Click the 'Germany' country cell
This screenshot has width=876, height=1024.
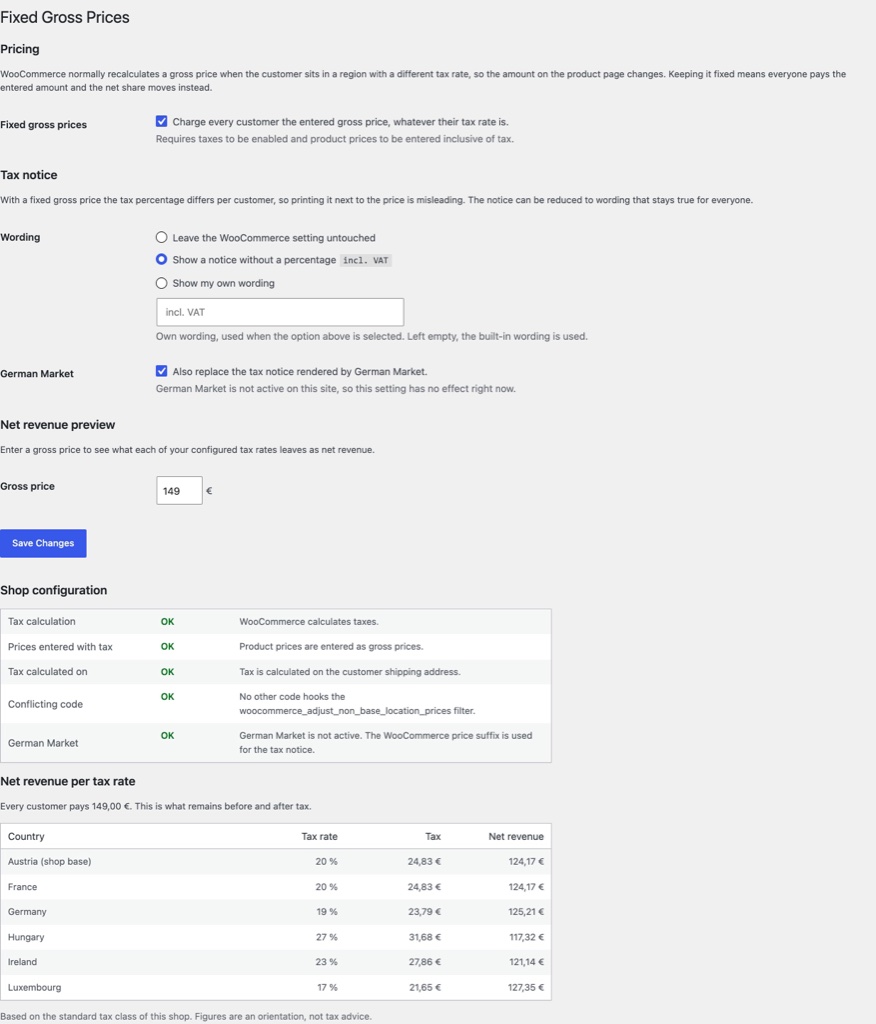tap(27, 912)
